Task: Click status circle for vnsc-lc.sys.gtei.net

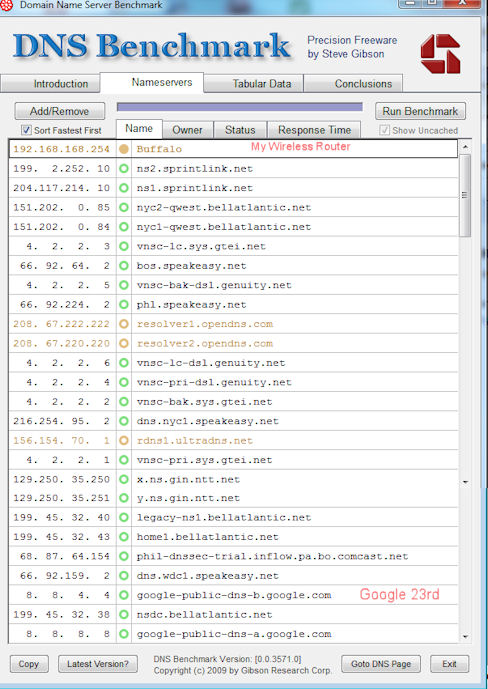Action: [x=124, y=246]
